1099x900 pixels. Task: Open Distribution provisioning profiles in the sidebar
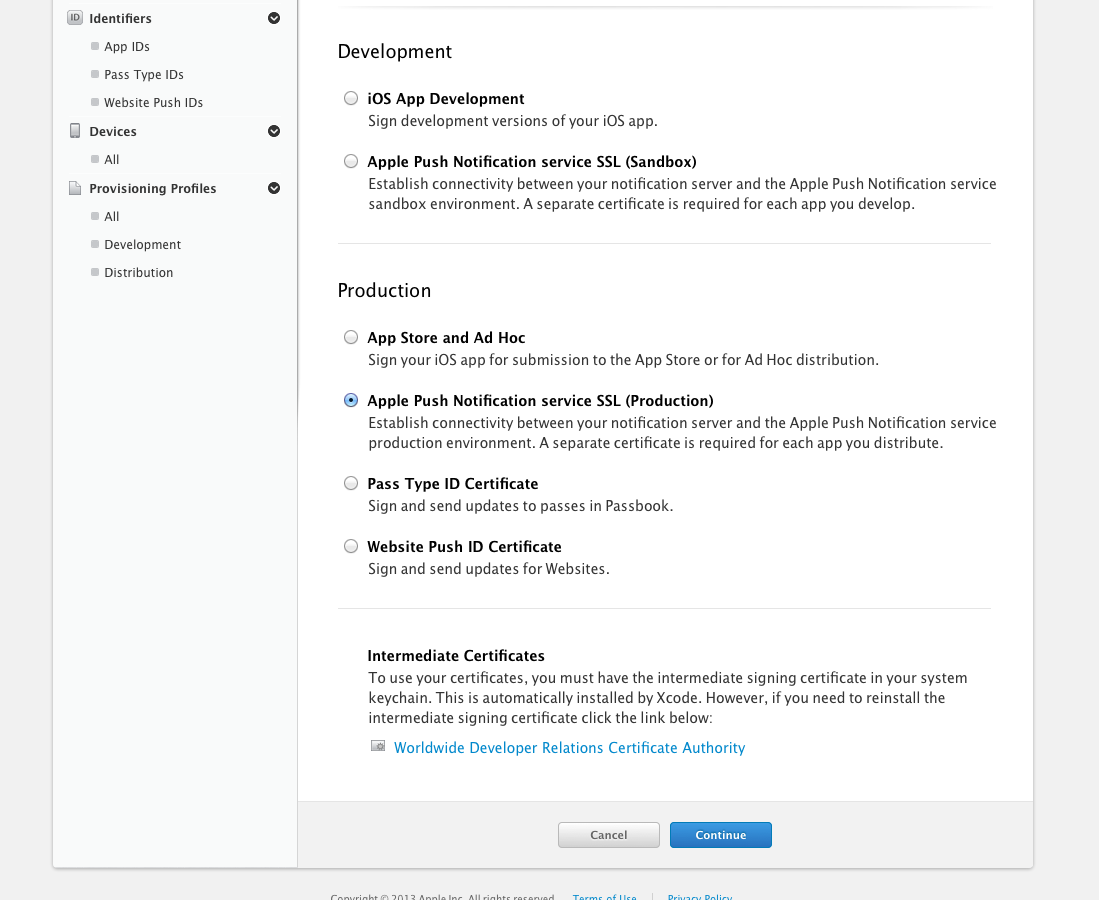[x=138, y=273]
